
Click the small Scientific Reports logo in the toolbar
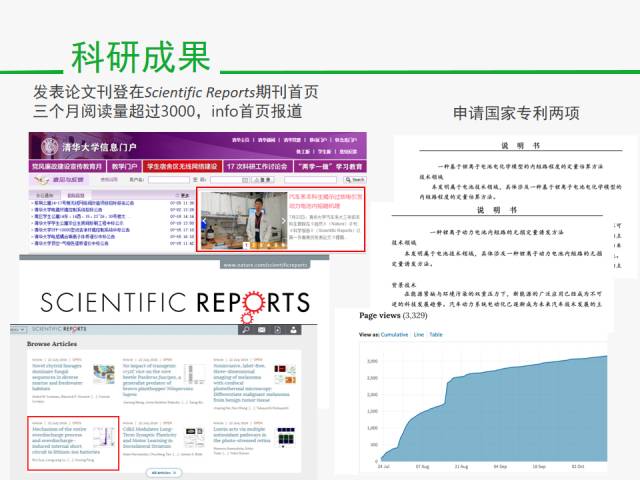click(59, 329)
